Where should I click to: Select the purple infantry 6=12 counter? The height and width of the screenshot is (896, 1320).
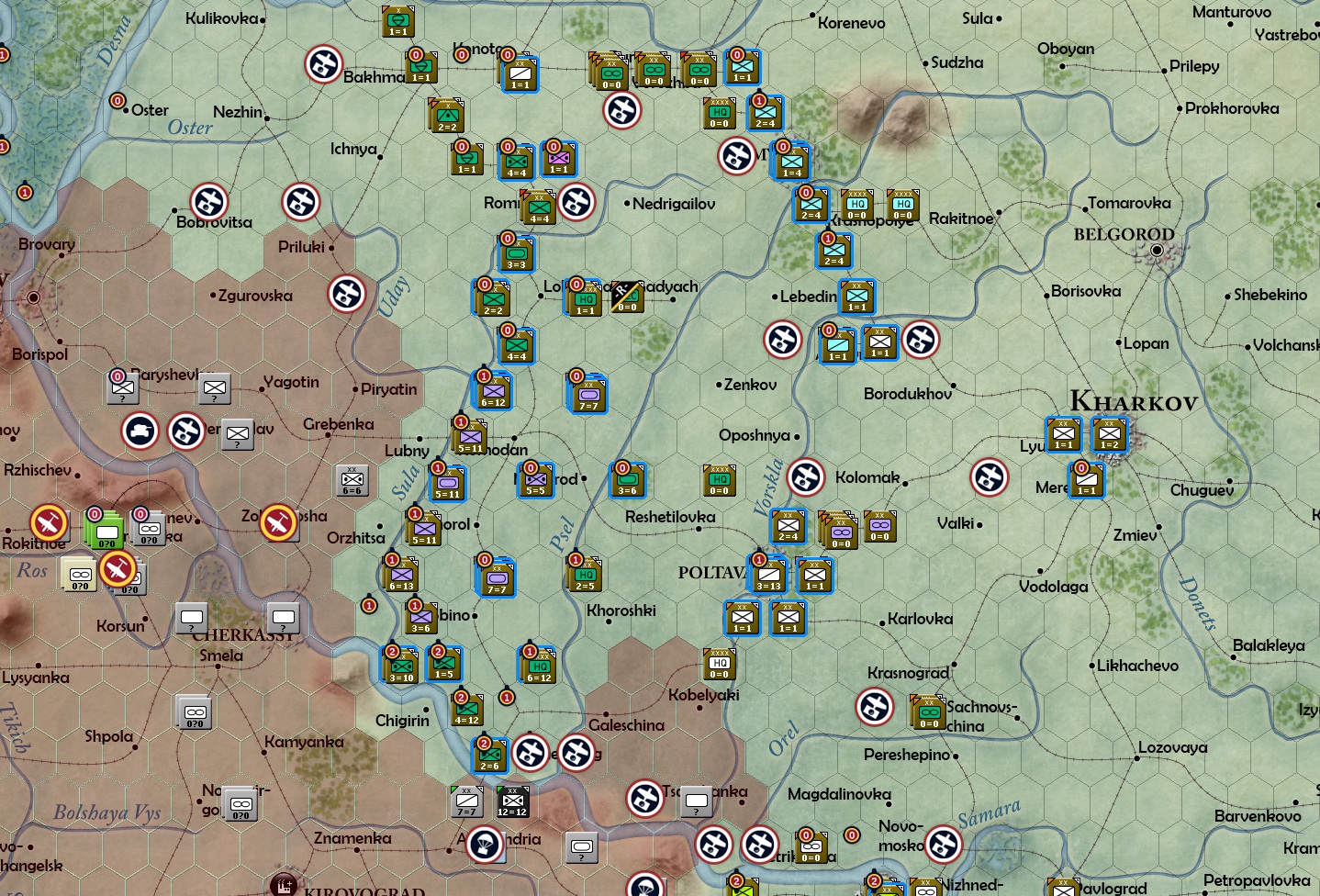pyautogui.click(x=494, y=391)
